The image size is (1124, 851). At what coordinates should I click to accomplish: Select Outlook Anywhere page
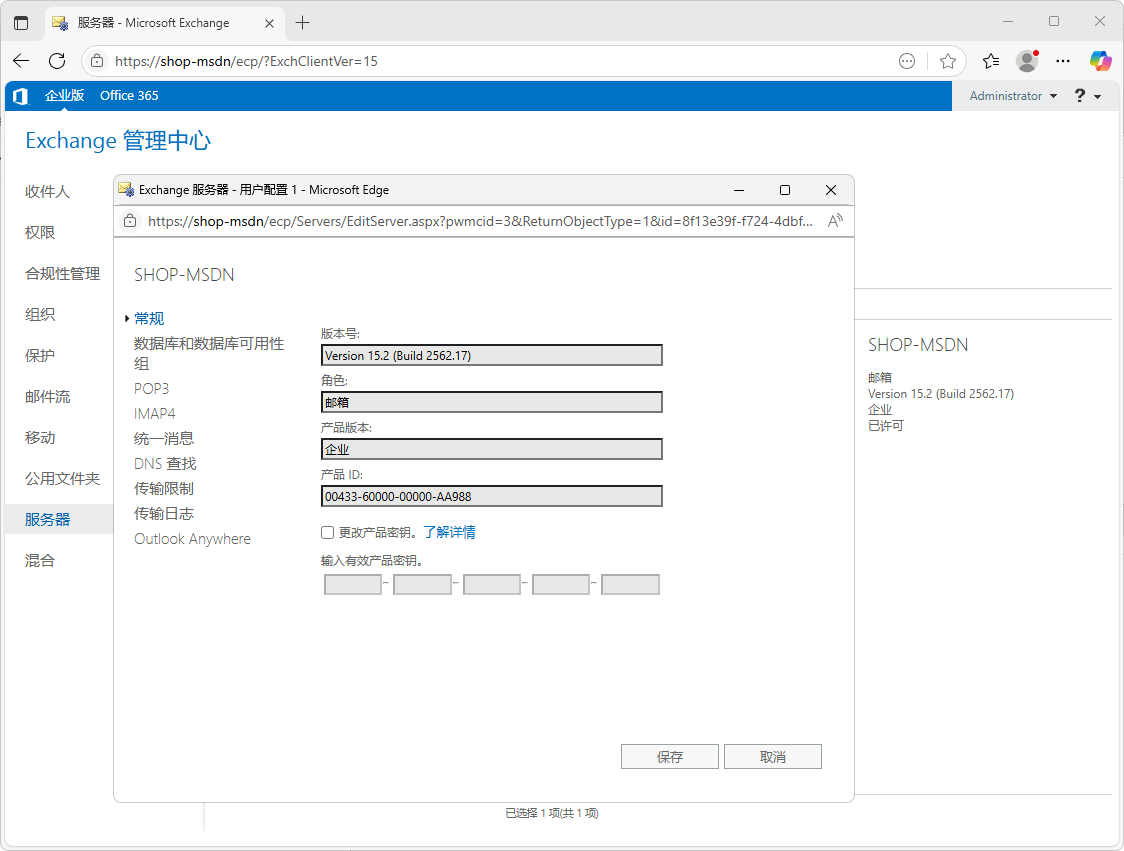[x=192, y=538]
